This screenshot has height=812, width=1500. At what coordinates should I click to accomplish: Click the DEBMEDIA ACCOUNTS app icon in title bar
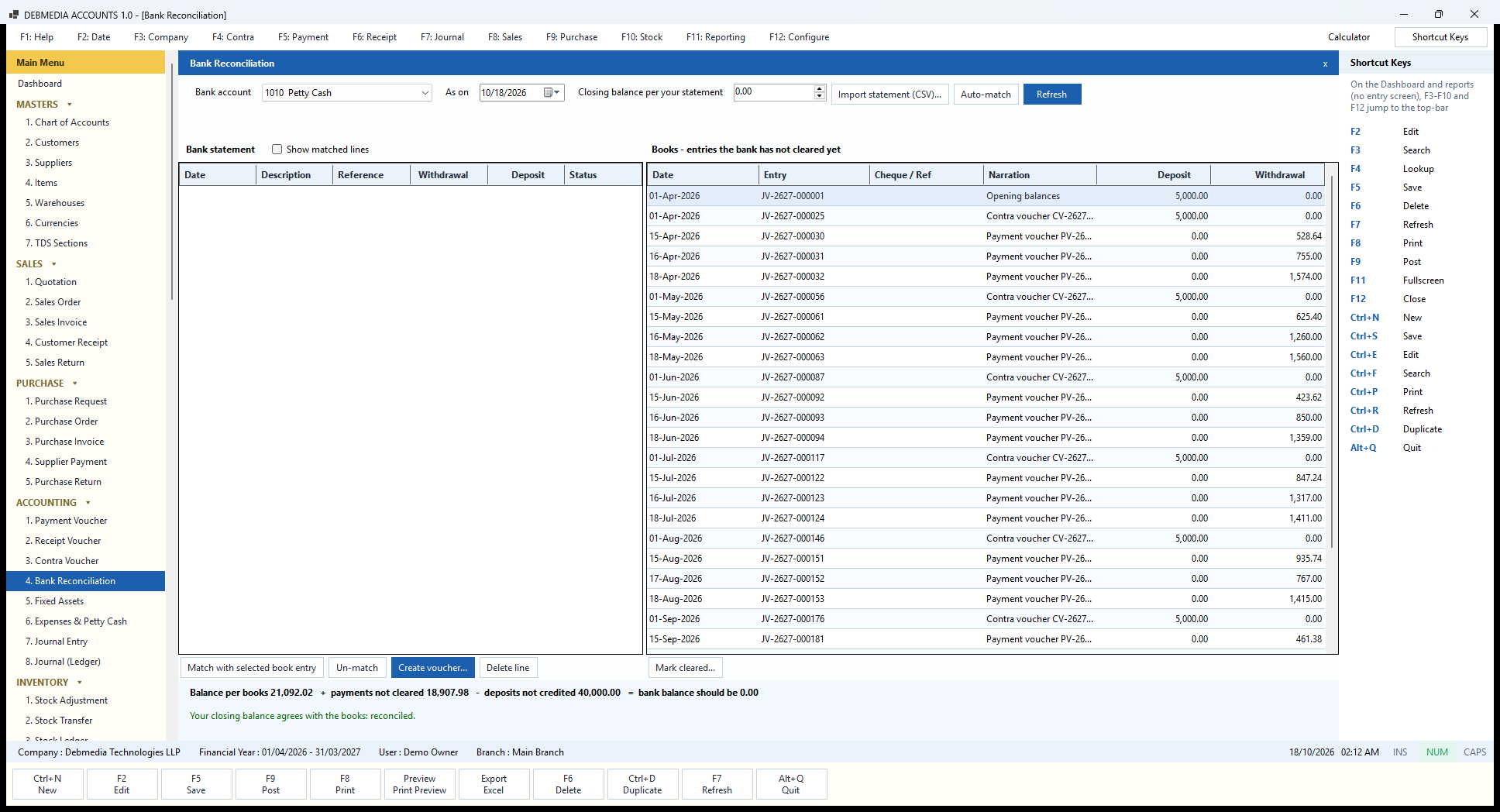[13, 15]
